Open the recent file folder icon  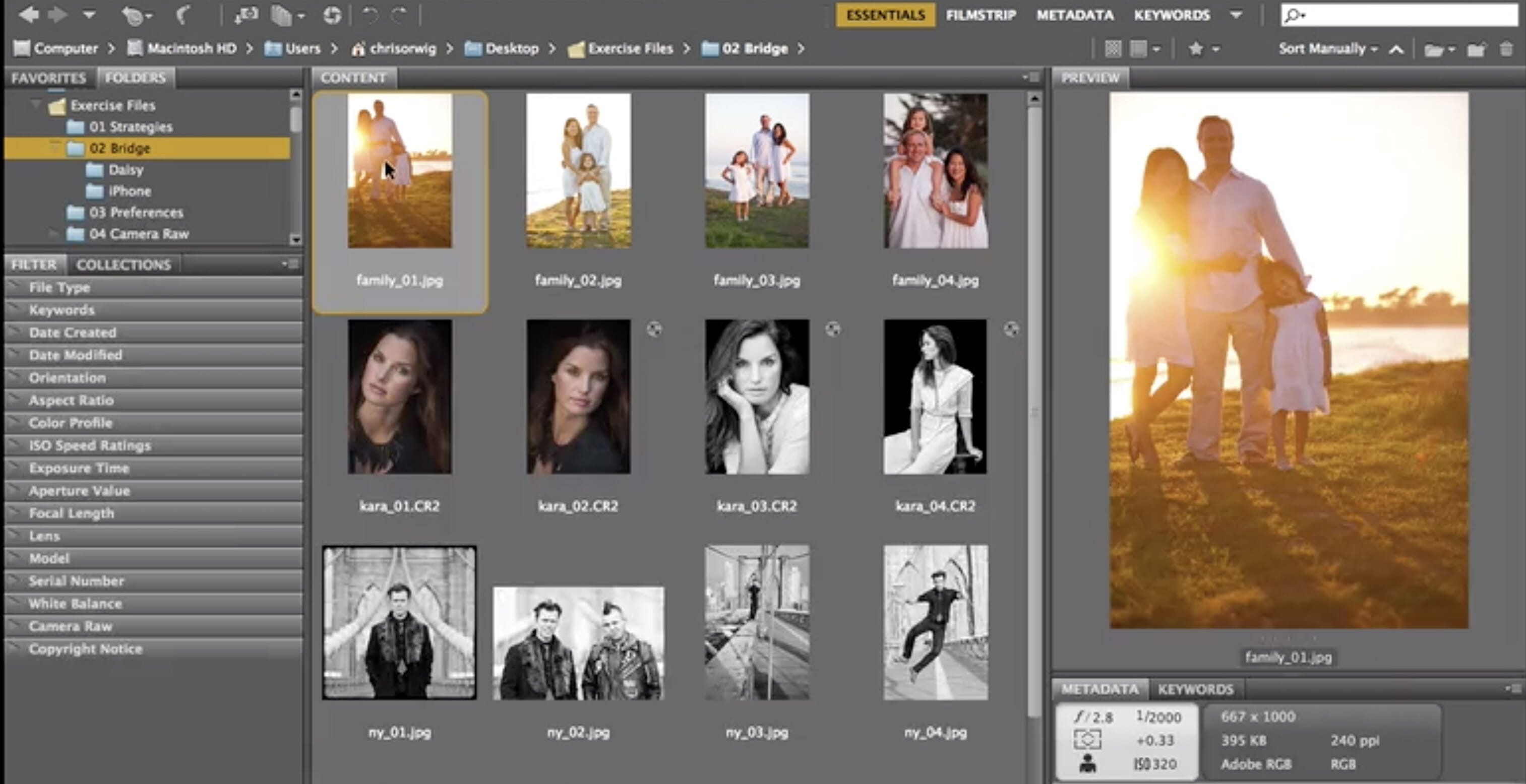tap(1439, 50)
